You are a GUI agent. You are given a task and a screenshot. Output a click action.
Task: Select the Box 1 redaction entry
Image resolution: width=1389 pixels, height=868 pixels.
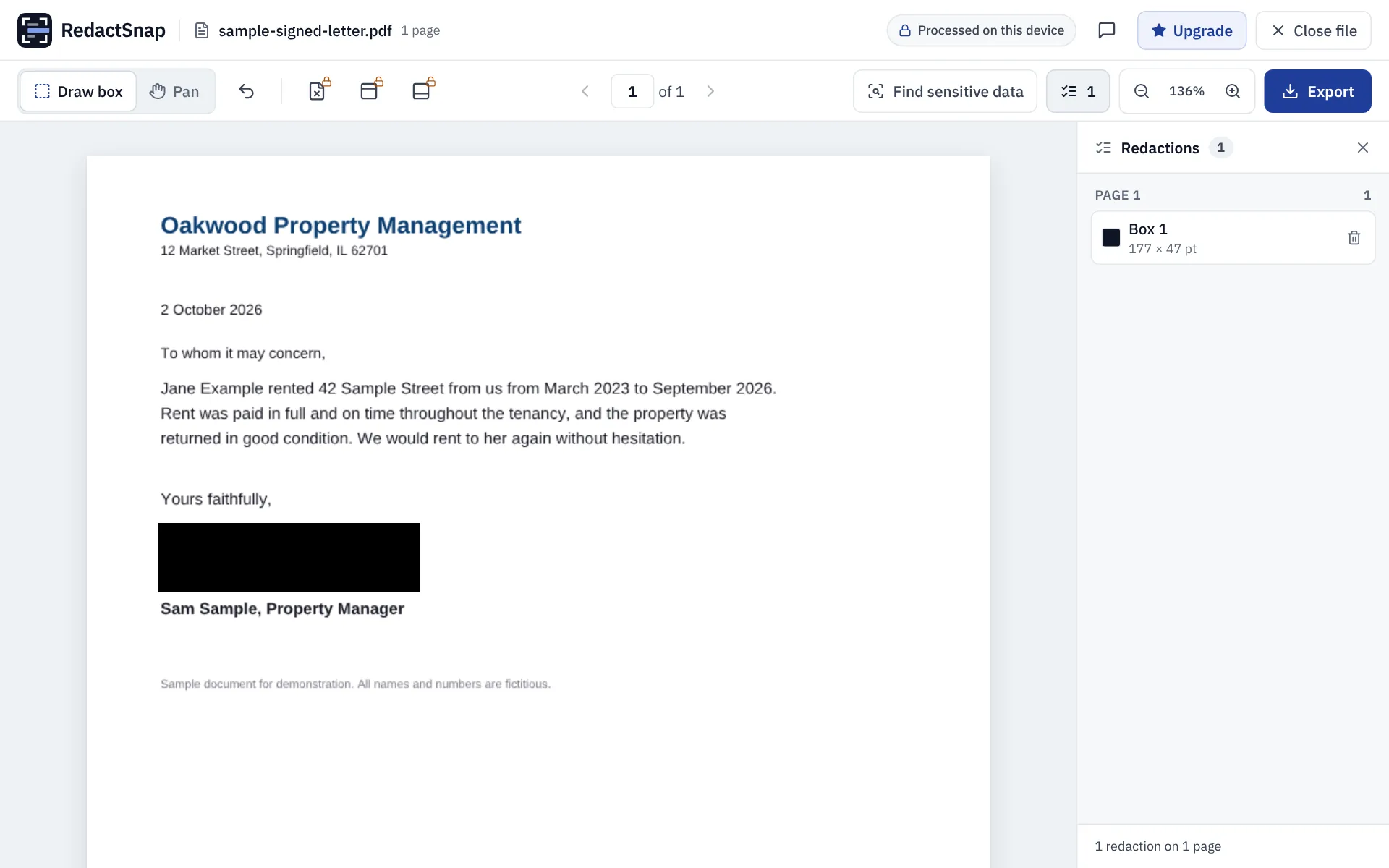point(1233,237)
